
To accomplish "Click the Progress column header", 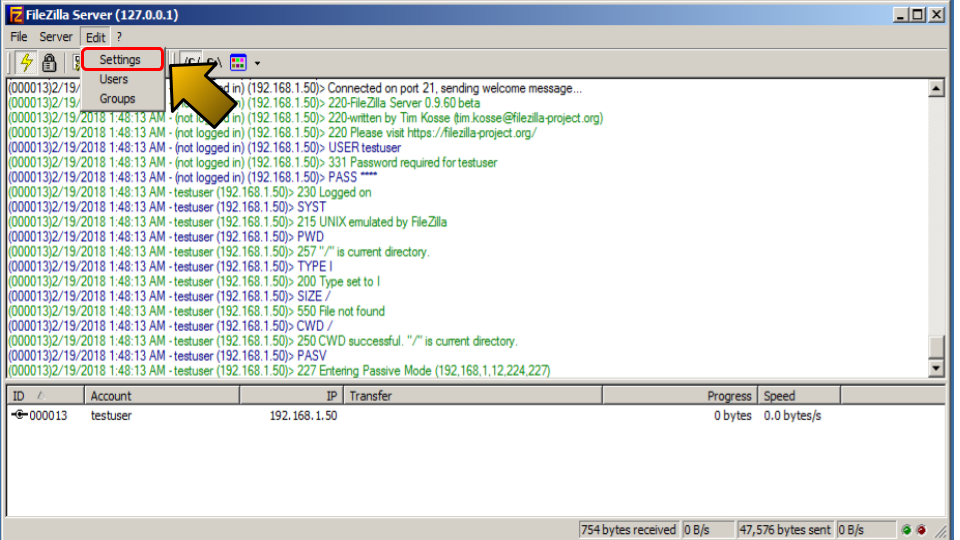I will click(680, 396).
